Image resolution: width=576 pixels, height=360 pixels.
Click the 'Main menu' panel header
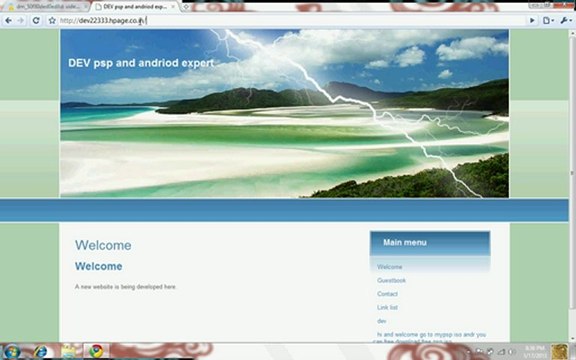pyautogui.click(x=430, y=243)
